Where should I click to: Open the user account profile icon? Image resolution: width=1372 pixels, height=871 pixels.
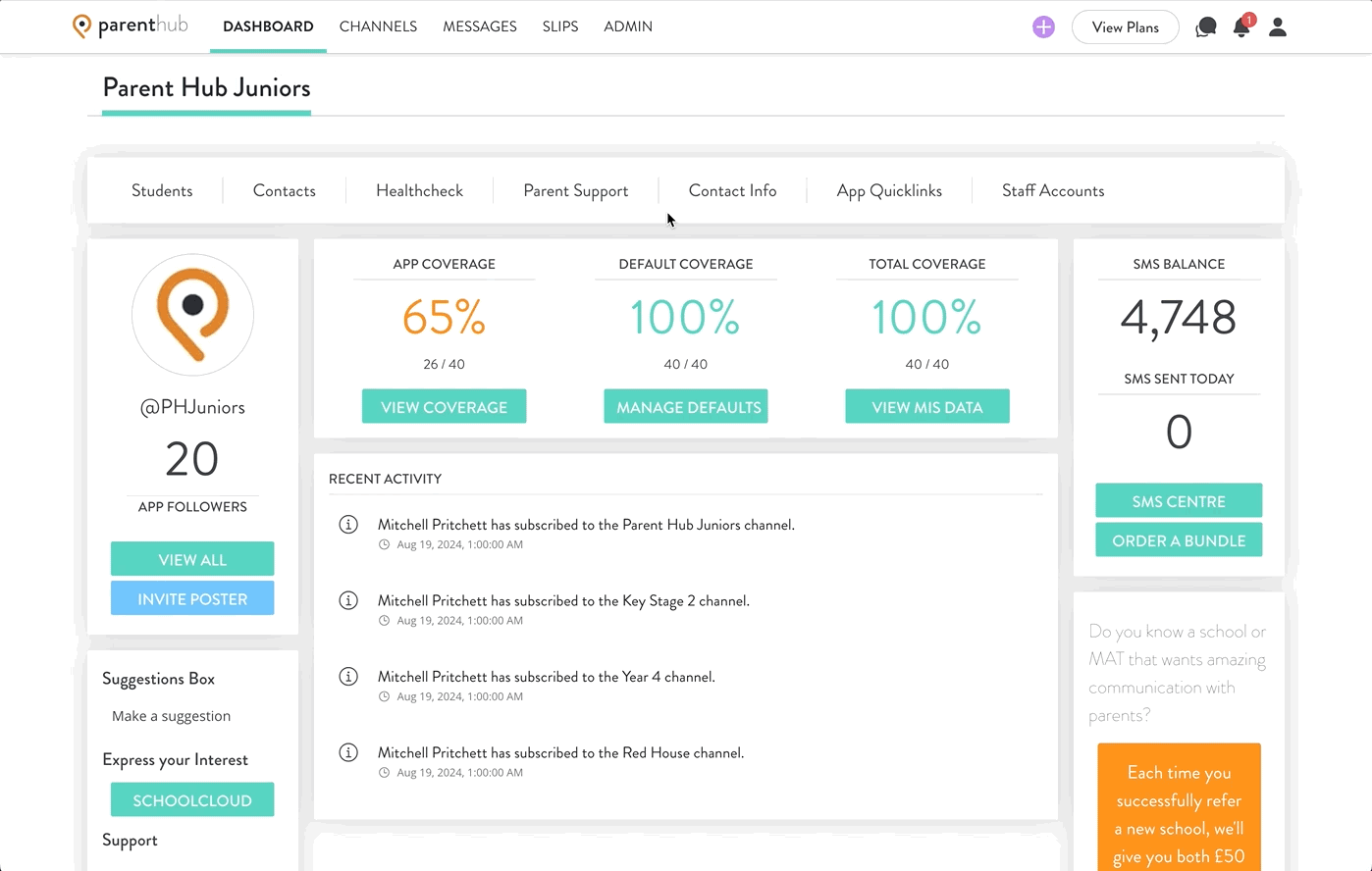[x=1277, y=27]
